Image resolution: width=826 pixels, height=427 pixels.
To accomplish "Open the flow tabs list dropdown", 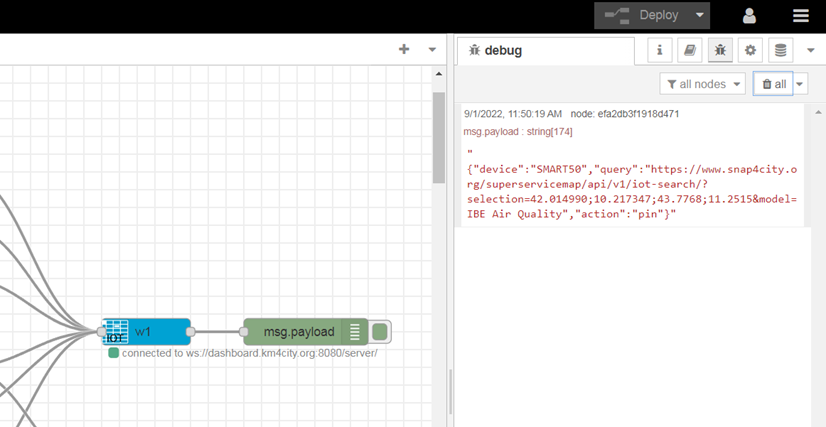I will tap(432, 49).
